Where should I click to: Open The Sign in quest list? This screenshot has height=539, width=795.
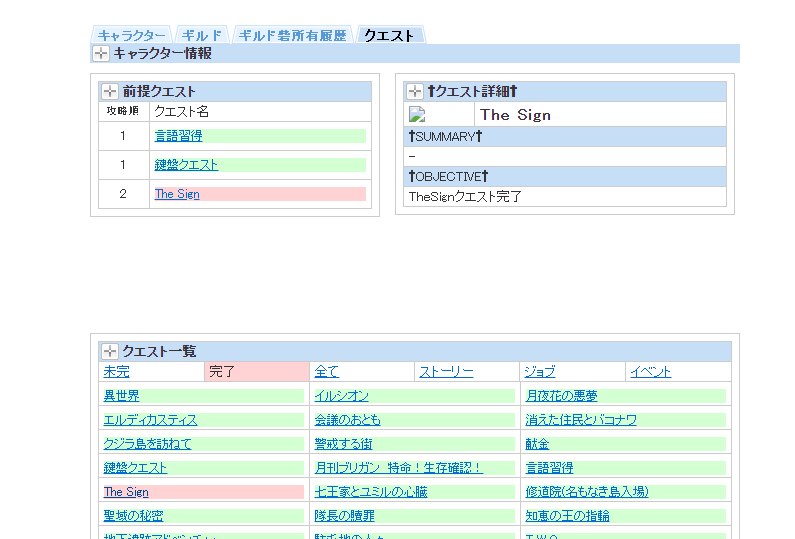[x=126, y=492]
